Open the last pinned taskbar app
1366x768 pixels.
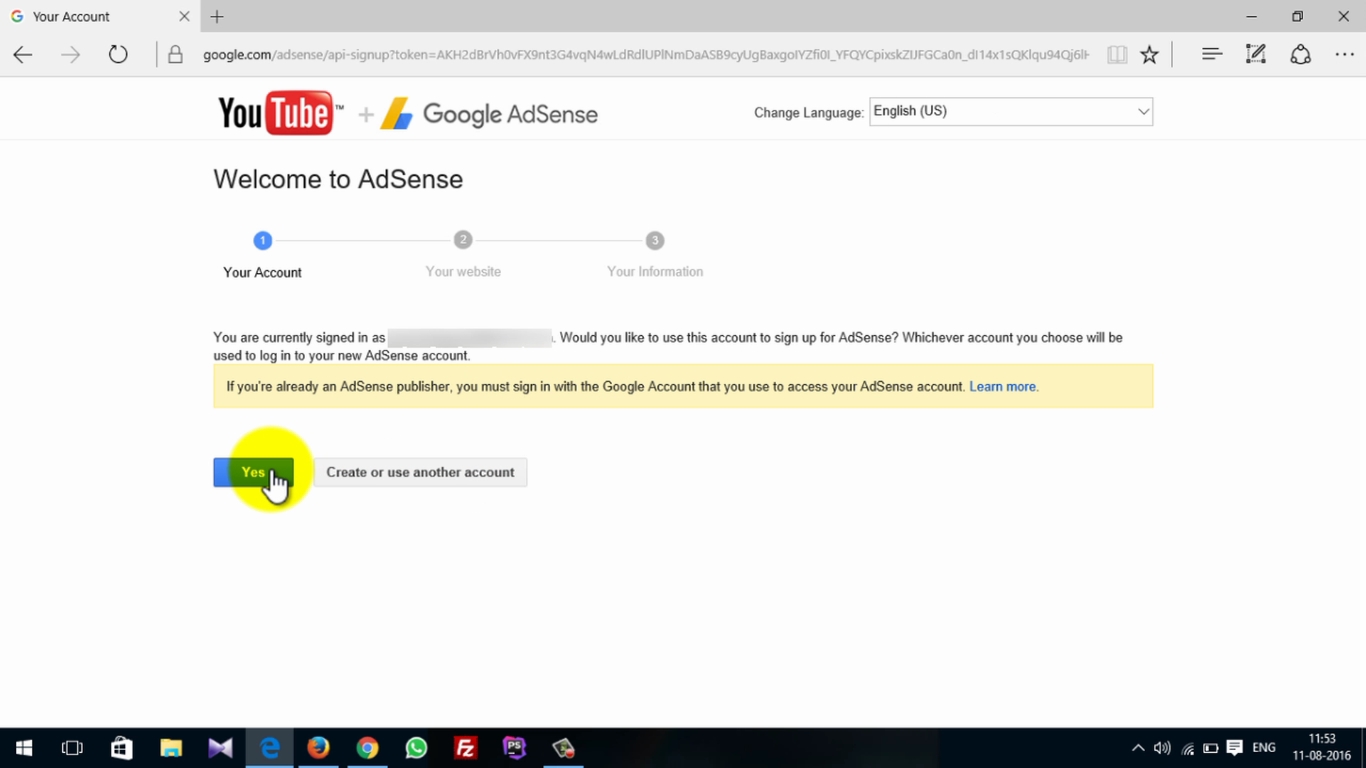[563, 748]
